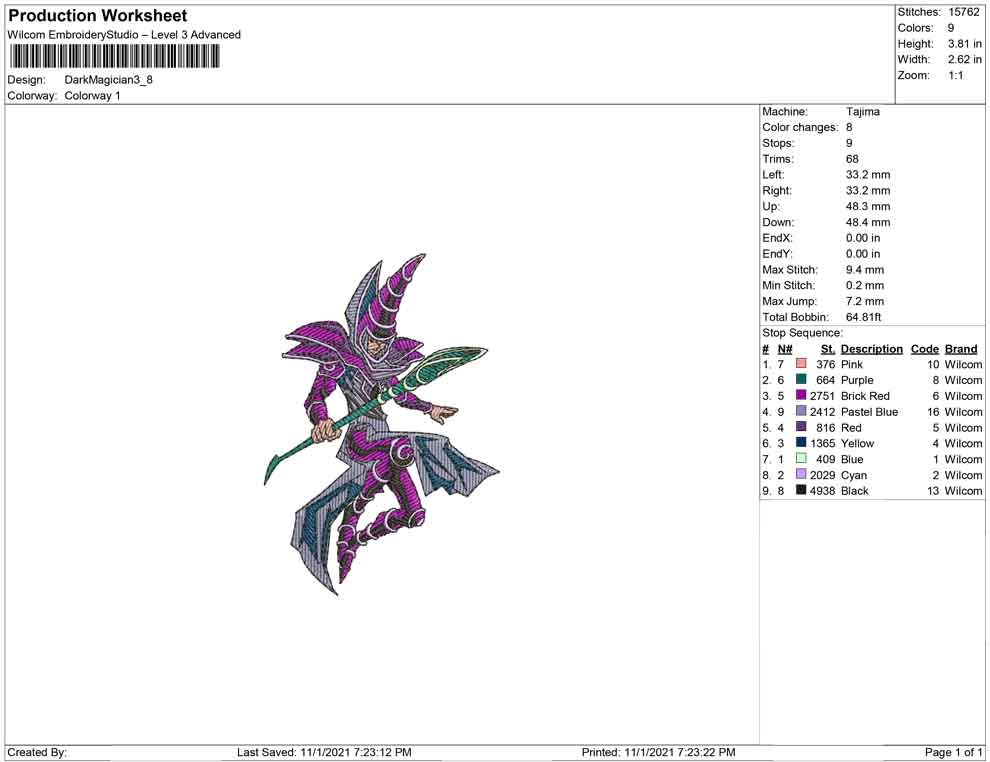Click the Brand column header
Image resolution: width=990 pixels, height=762 pixels.
pos(961,349)
